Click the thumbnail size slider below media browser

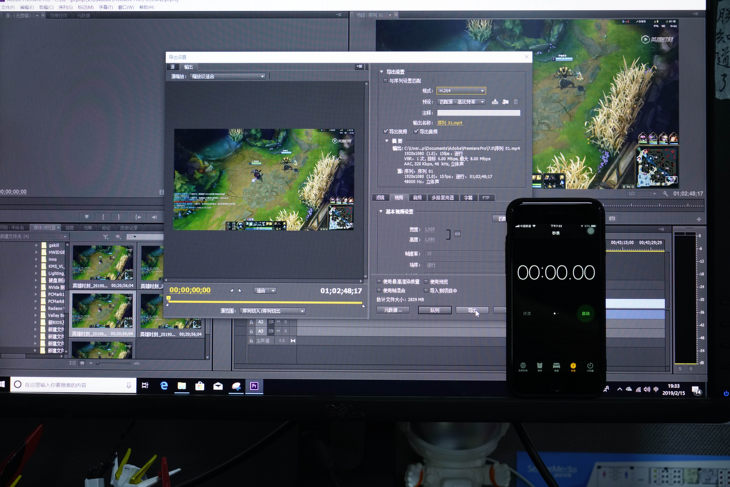(114, 363)
